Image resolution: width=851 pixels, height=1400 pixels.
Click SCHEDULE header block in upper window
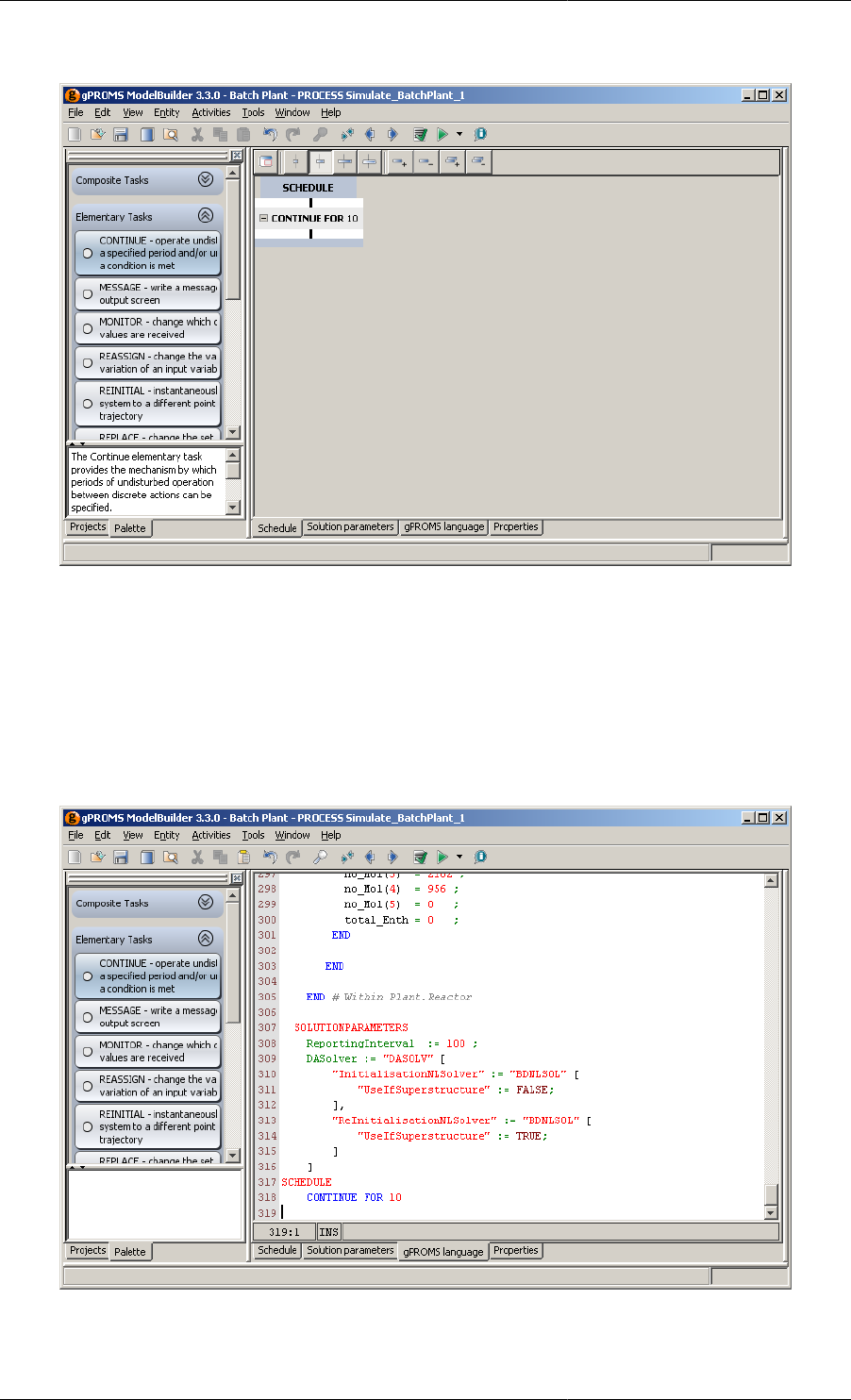pyautogui.click(x=308, y=188)
